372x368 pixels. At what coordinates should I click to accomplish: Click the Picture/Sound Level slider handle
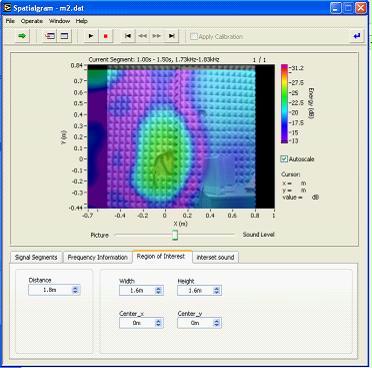click(175, 235)
